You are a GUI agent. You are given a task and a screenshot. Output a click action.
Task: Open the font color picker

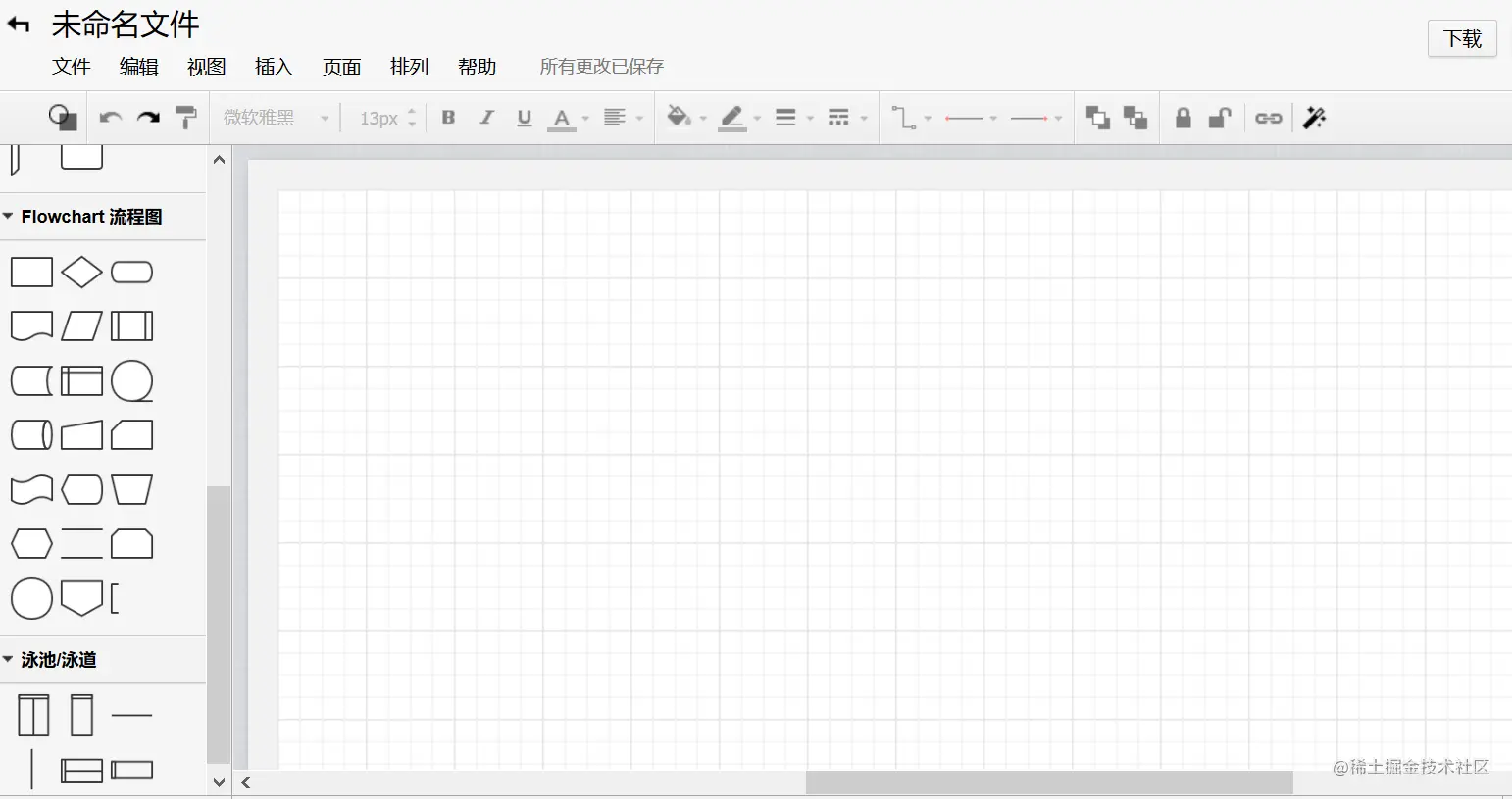click(x=568, y=119)
